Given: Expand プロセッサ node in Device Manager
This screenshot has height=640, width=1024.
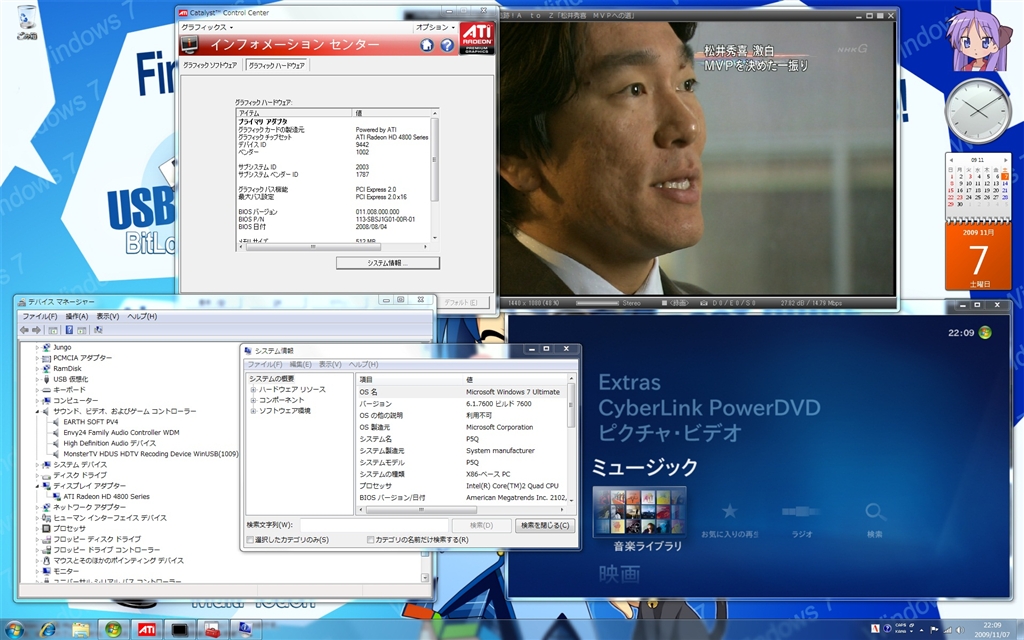Looking at the screenshot, I should (x=37, y=528).
